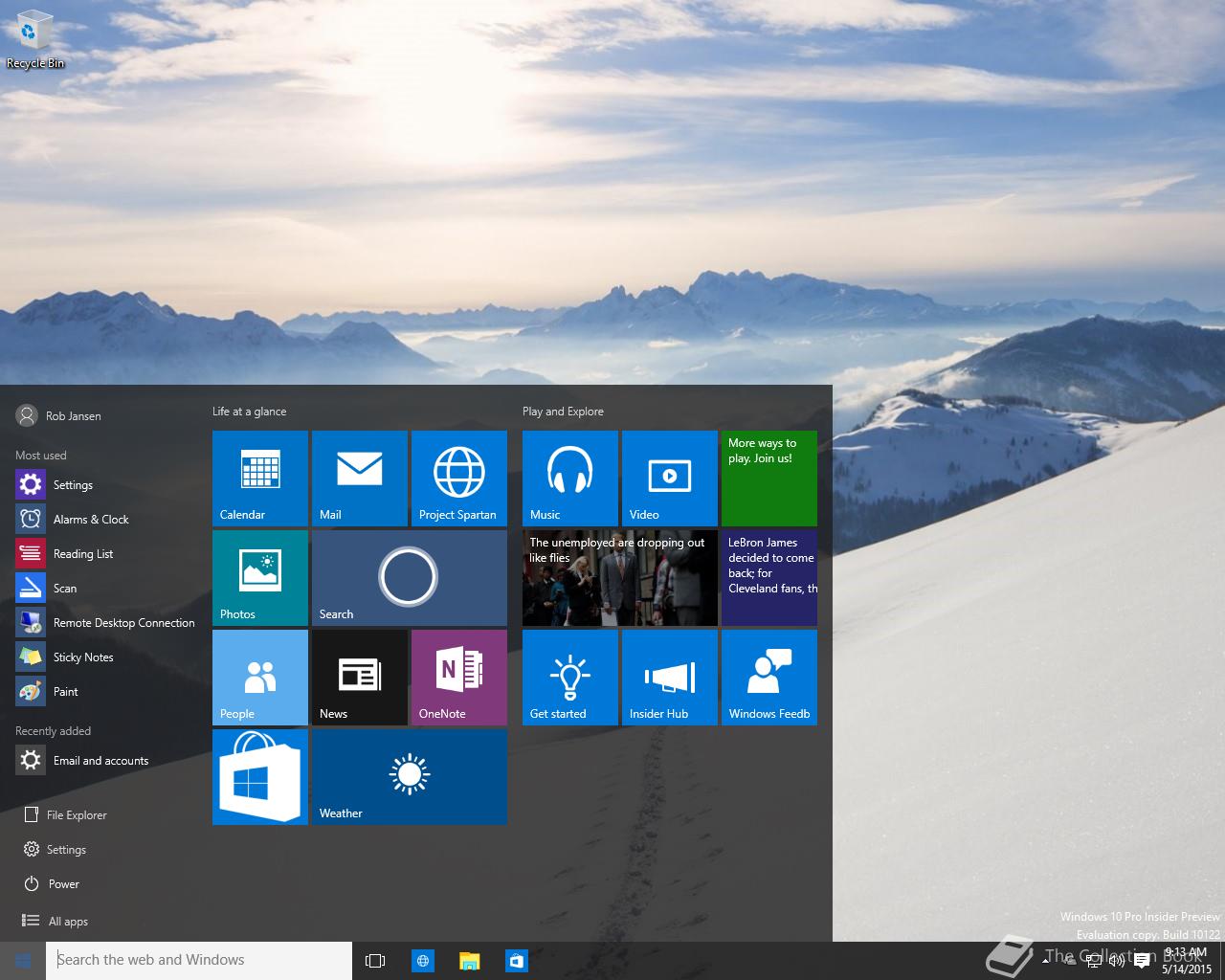
Task: Open the Insider Hub tile
Action: point(670,678)
